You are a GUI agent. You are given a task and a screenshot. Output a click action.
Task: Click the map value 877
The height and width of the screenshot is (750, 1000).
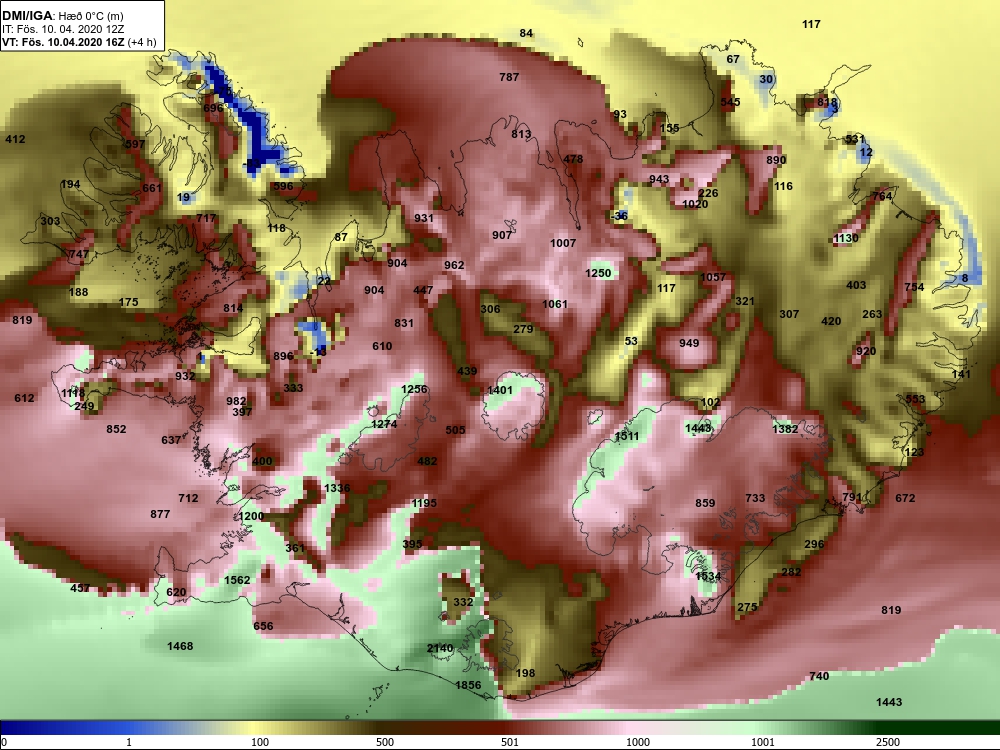pyautogui.click(x=160, y=514)
